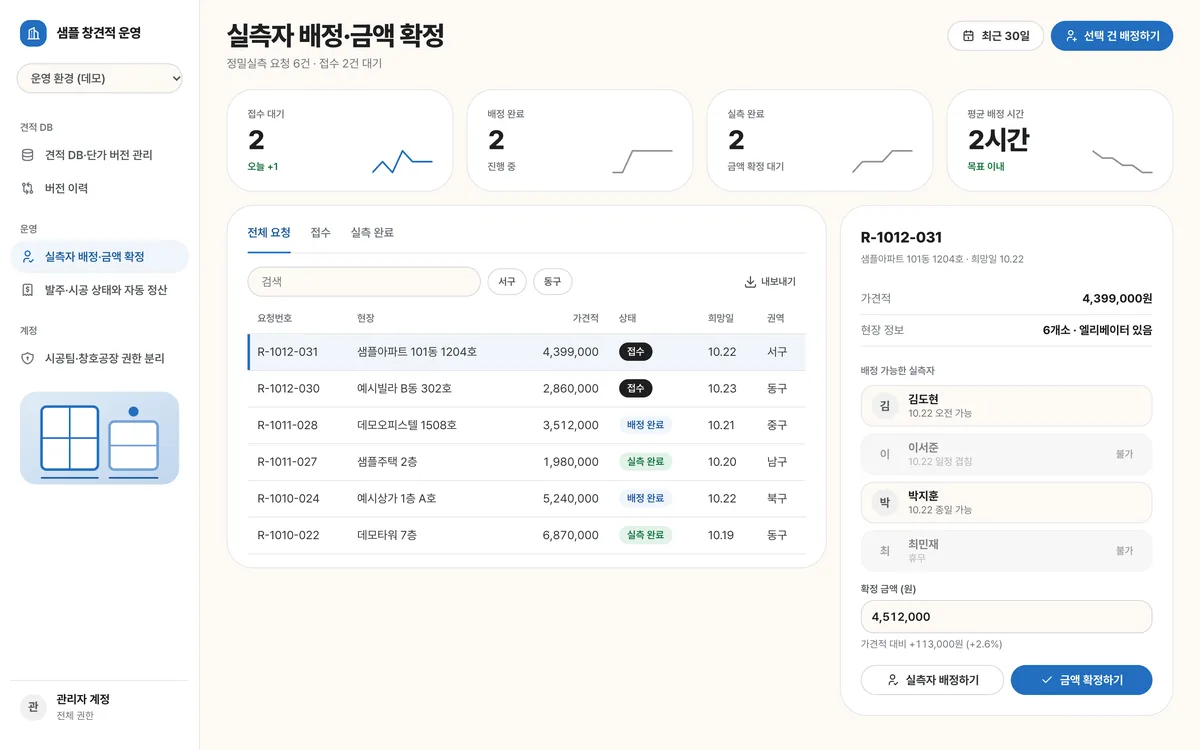
Task: Click 실측 완료 badge for 샘플주택 2층
Action: click(645, 462)
